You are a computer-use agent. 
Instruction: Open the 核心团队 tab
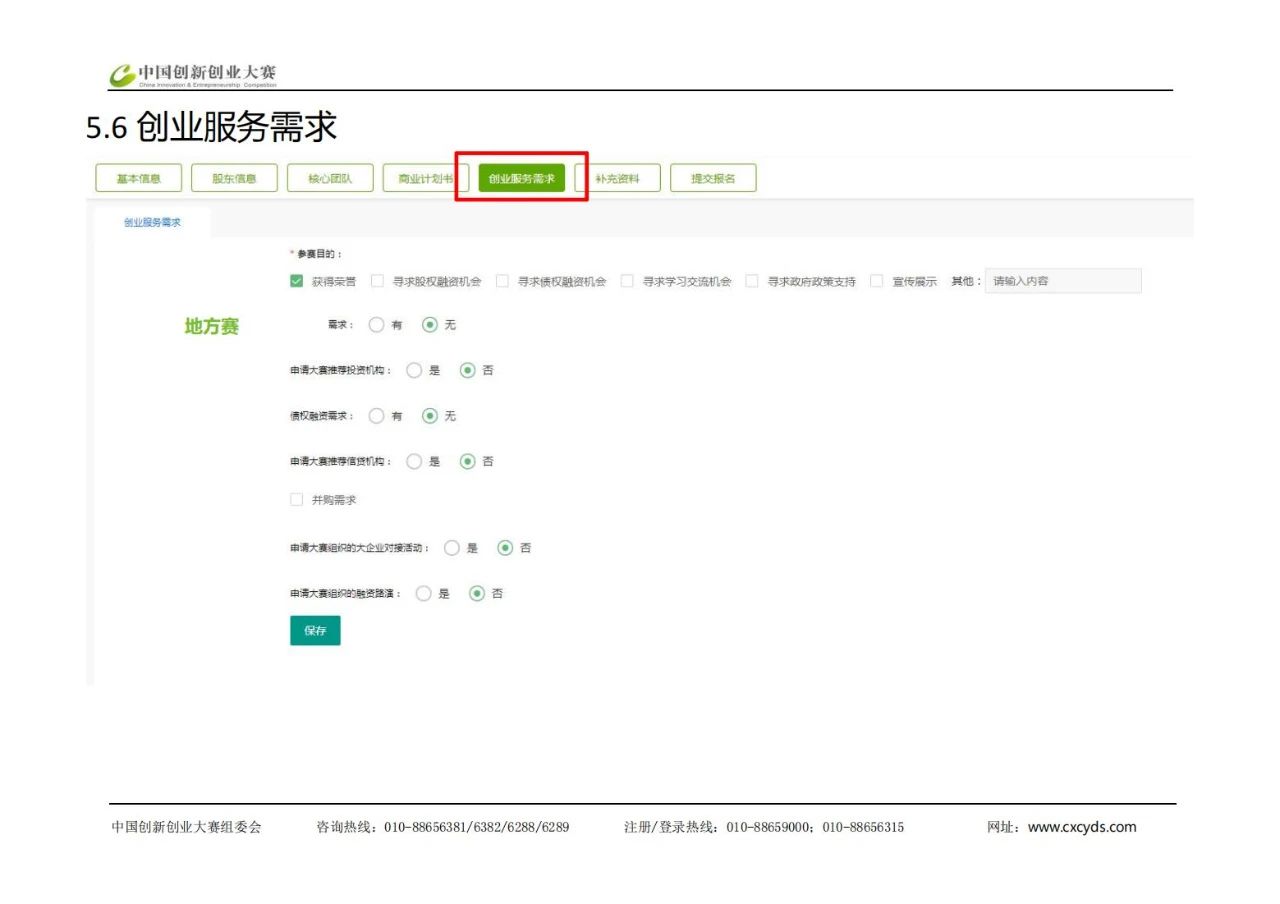pos(330,178)
